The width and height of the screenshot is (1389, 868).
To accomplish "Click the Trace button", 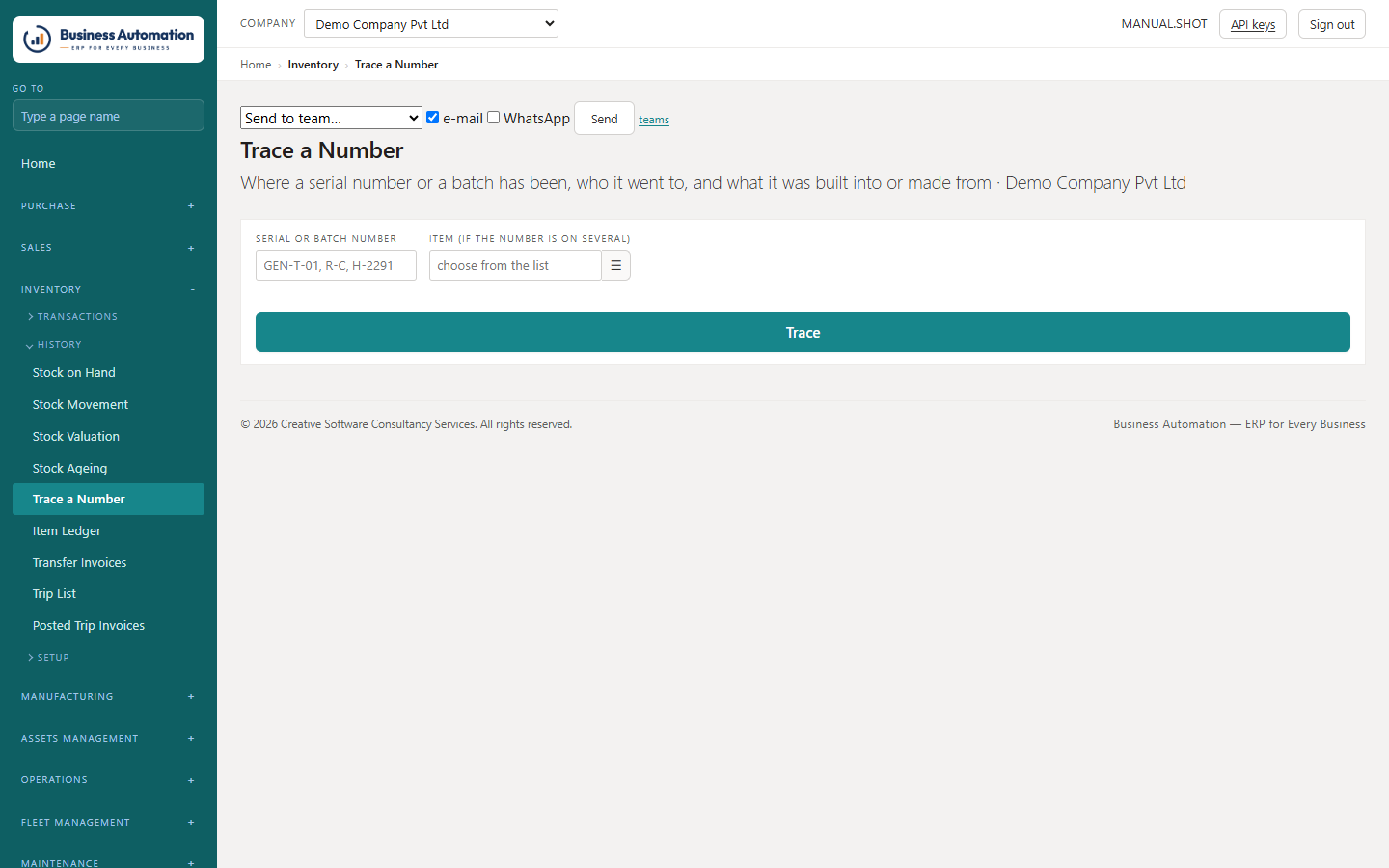I will (803, 332).
